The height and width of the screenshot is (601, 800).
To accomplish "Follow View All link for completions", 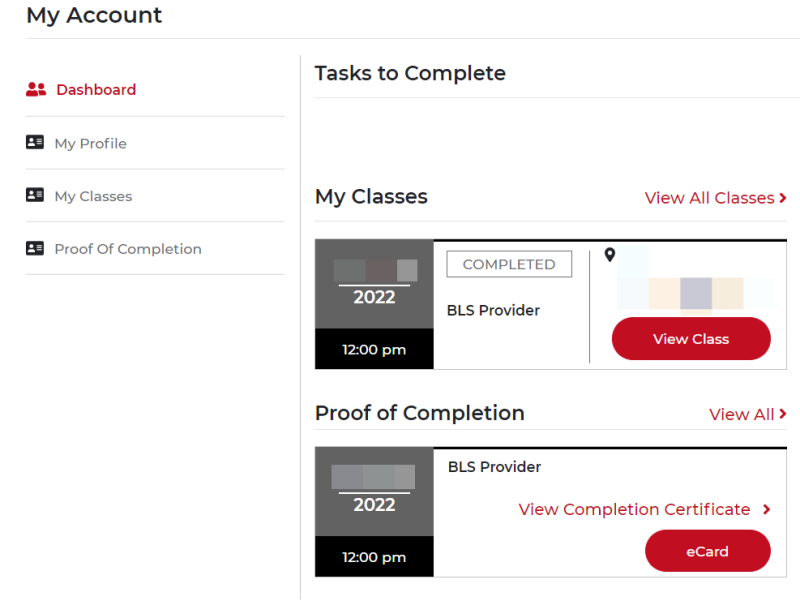I will pos(741,414).
